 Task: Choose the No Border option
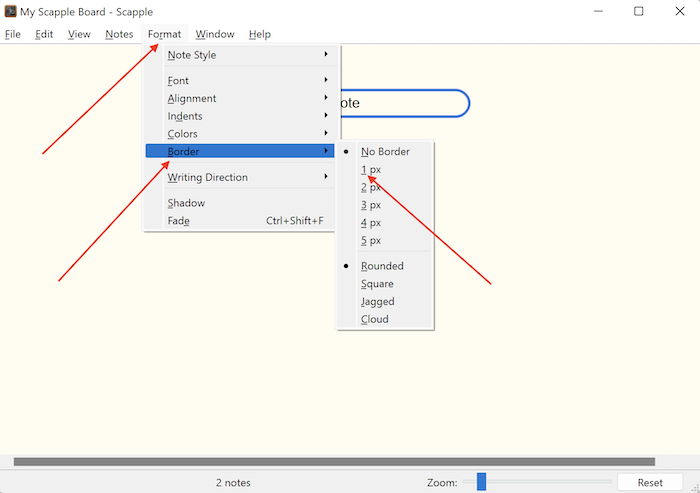click(x=385, y=152)
